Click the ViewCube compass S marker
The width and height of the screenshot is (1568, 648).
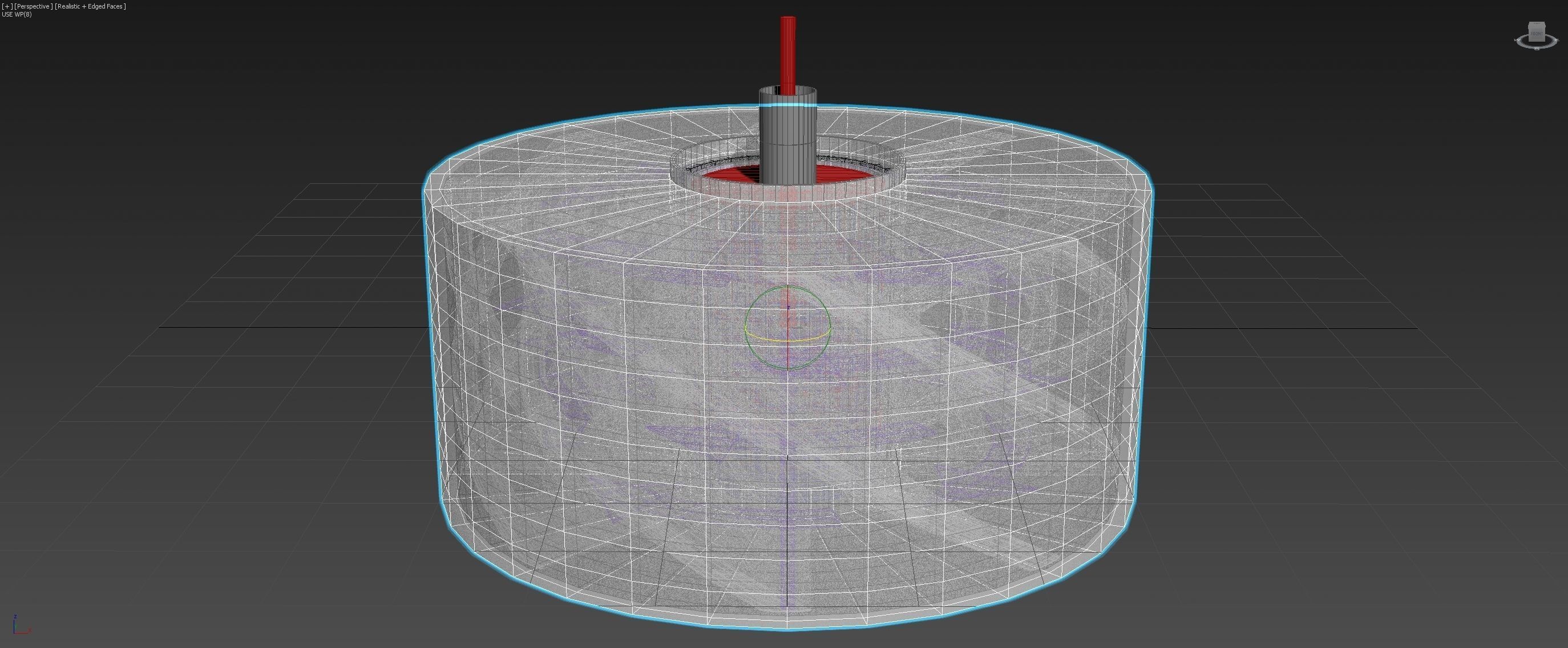(1537, 49)
